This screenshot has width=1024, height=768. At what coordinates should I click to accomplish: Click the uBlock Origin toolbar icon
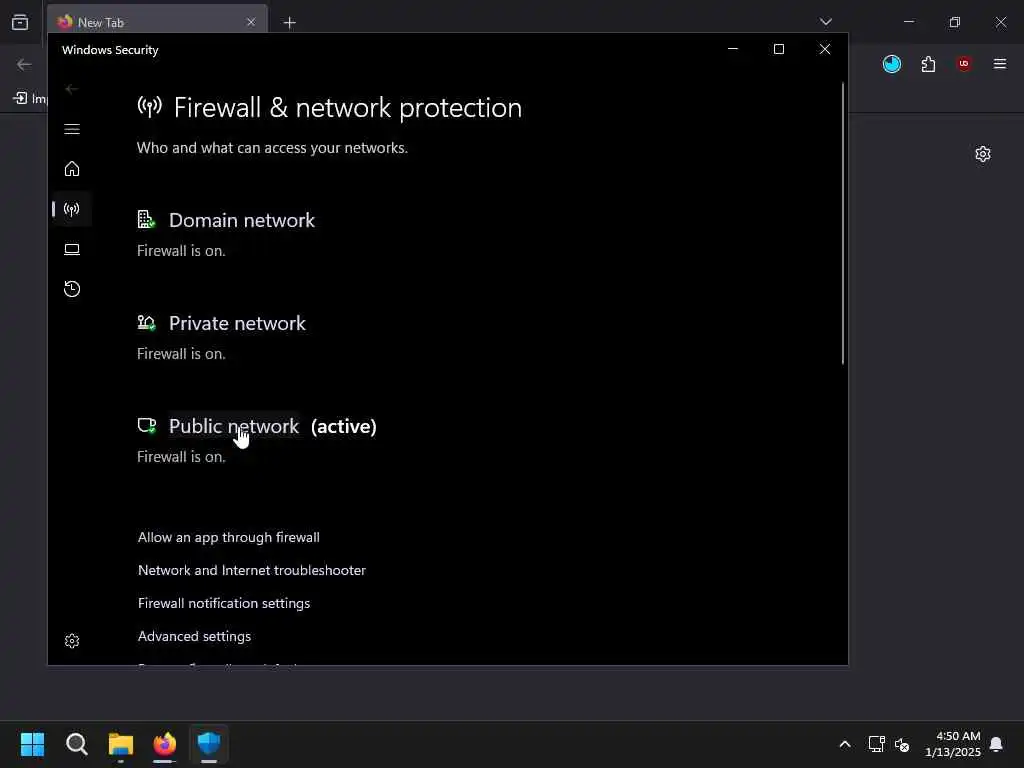point(964,64)
